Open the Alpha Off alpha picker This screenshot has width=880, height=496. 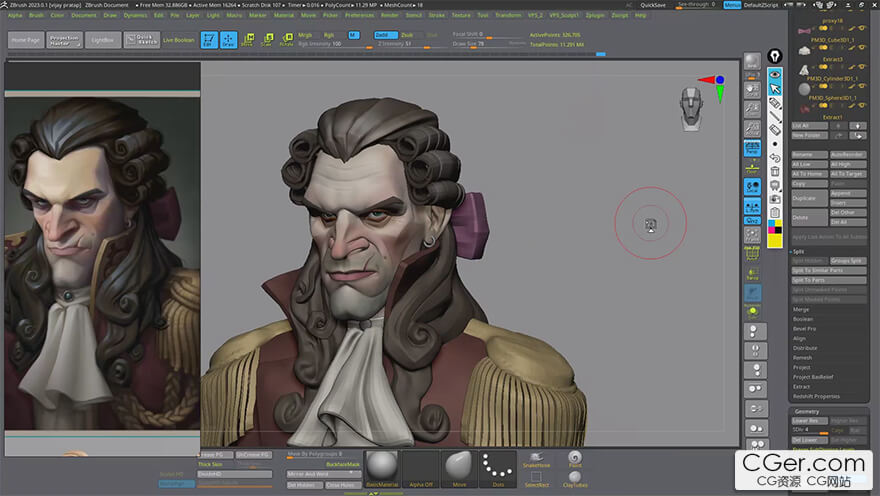pos(420,469)
